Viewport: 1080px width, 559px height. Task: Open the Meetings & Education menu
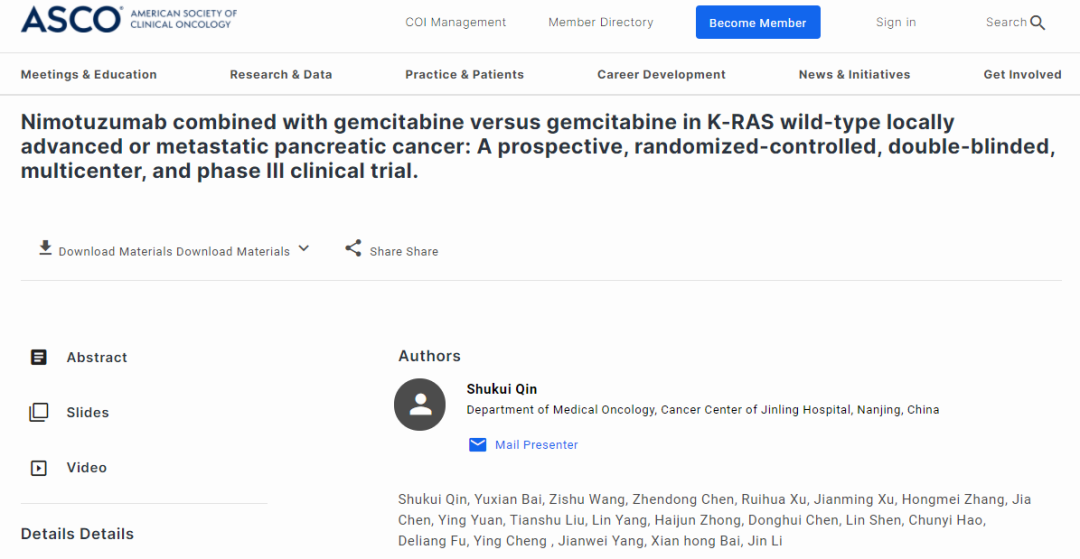pos(89,74)
